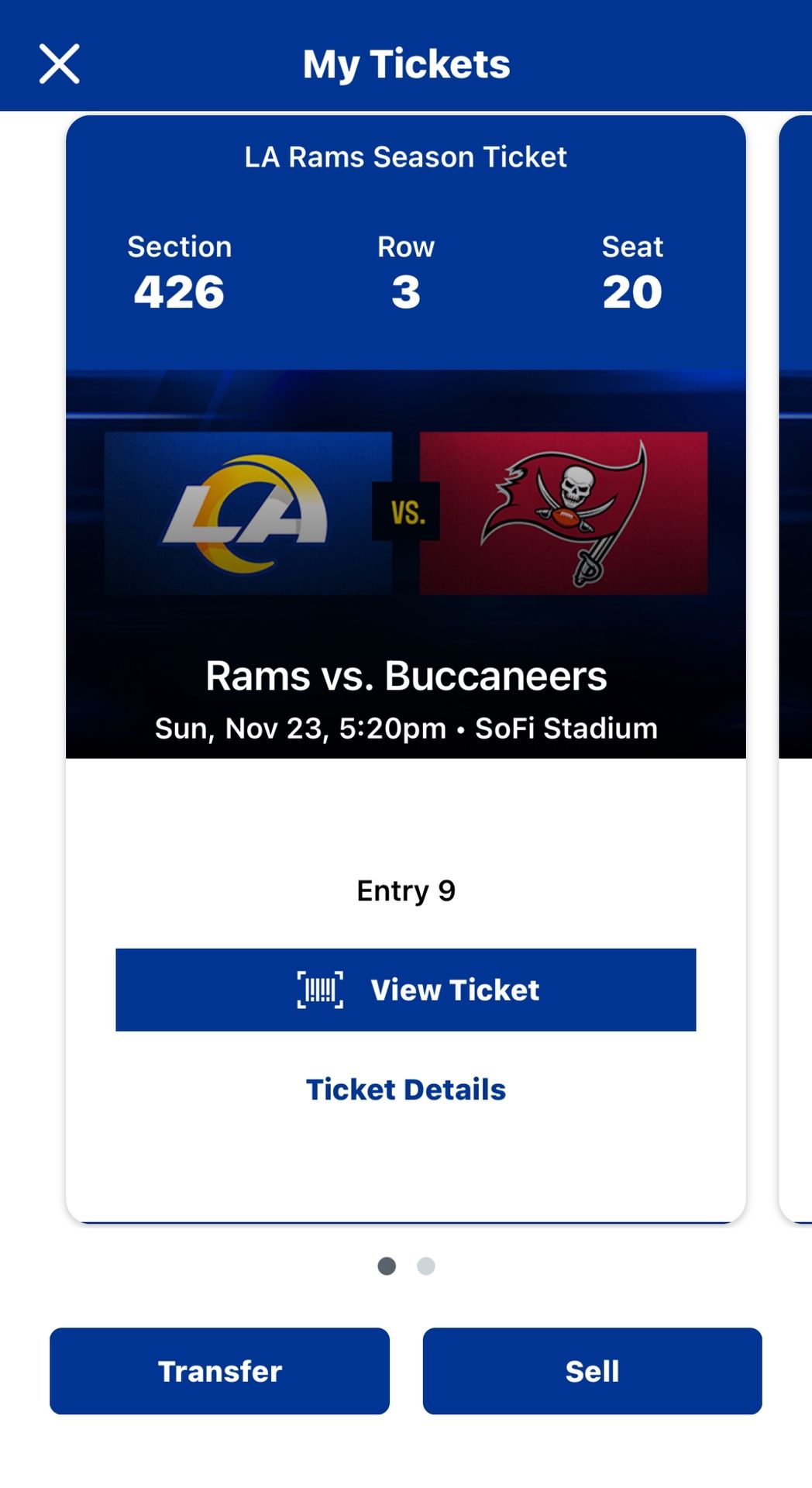Screen dimensions: 812x1488
Task: Select the Section 426 value
Action: pos(179,292)
